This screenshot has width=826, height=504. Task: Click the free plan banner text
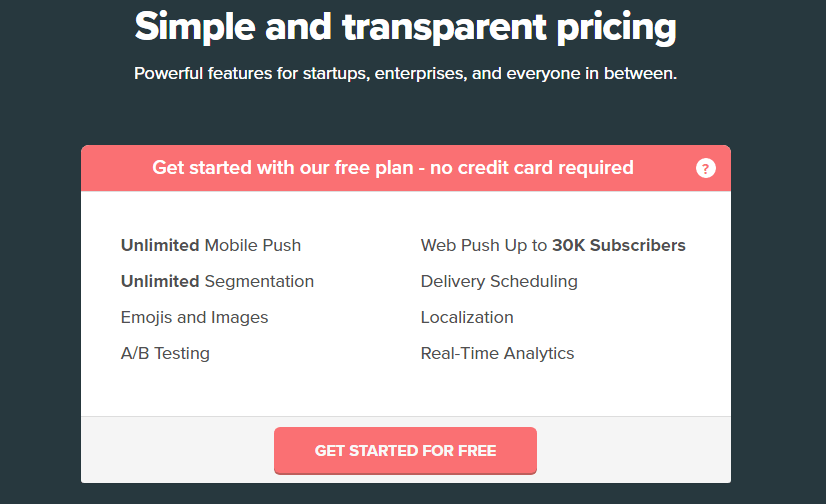[392, 168]
